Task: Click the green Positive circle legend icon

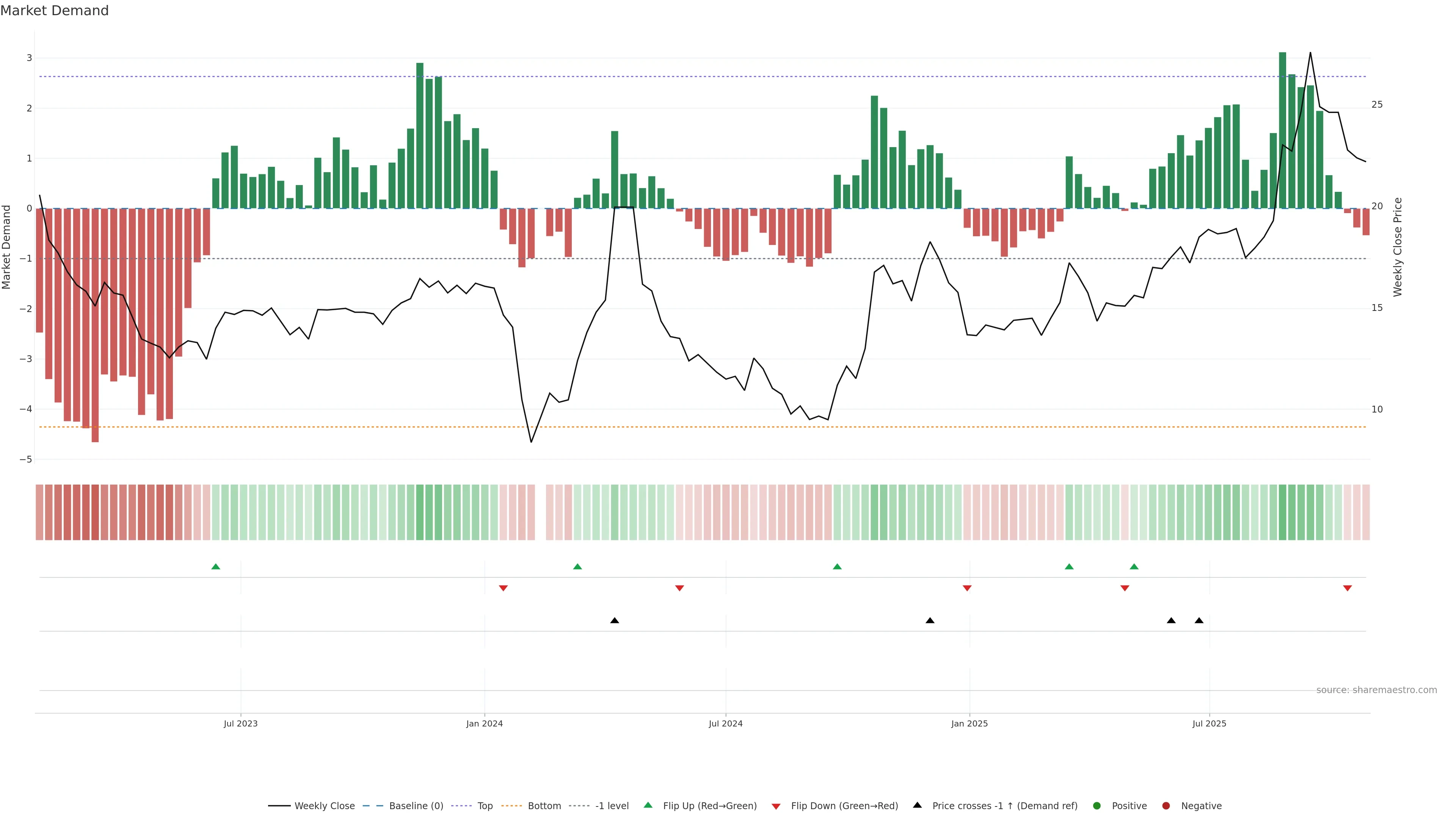Action: 1097,805
